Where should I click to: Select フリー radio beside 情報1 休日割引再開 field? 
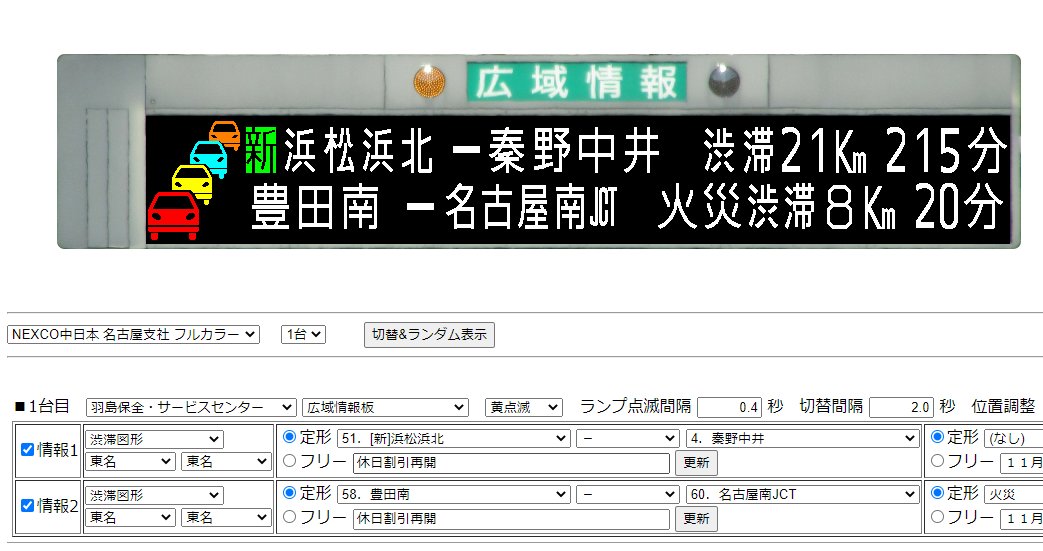(x=290, y=461)
